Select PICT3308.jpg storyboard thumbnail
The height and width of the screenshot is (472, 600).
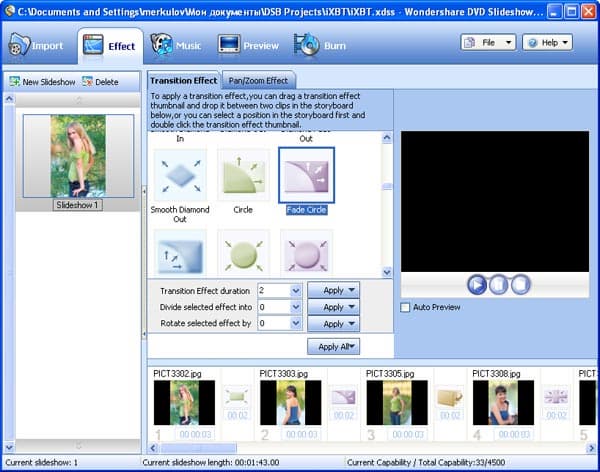[503, 403]
